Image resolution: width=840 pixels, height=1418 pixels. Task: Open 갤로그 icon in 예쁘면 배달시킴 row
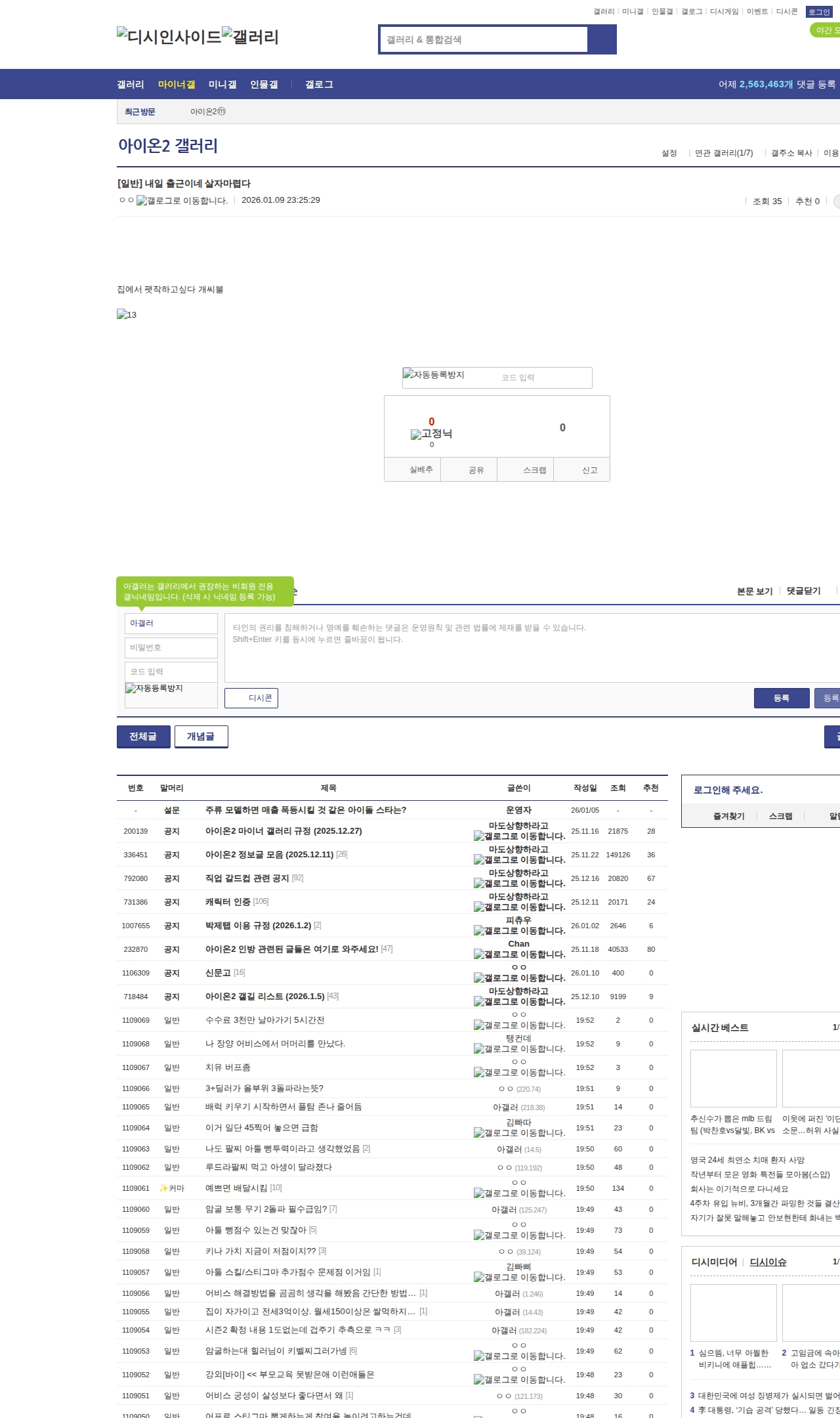[x=519, y=1193]
